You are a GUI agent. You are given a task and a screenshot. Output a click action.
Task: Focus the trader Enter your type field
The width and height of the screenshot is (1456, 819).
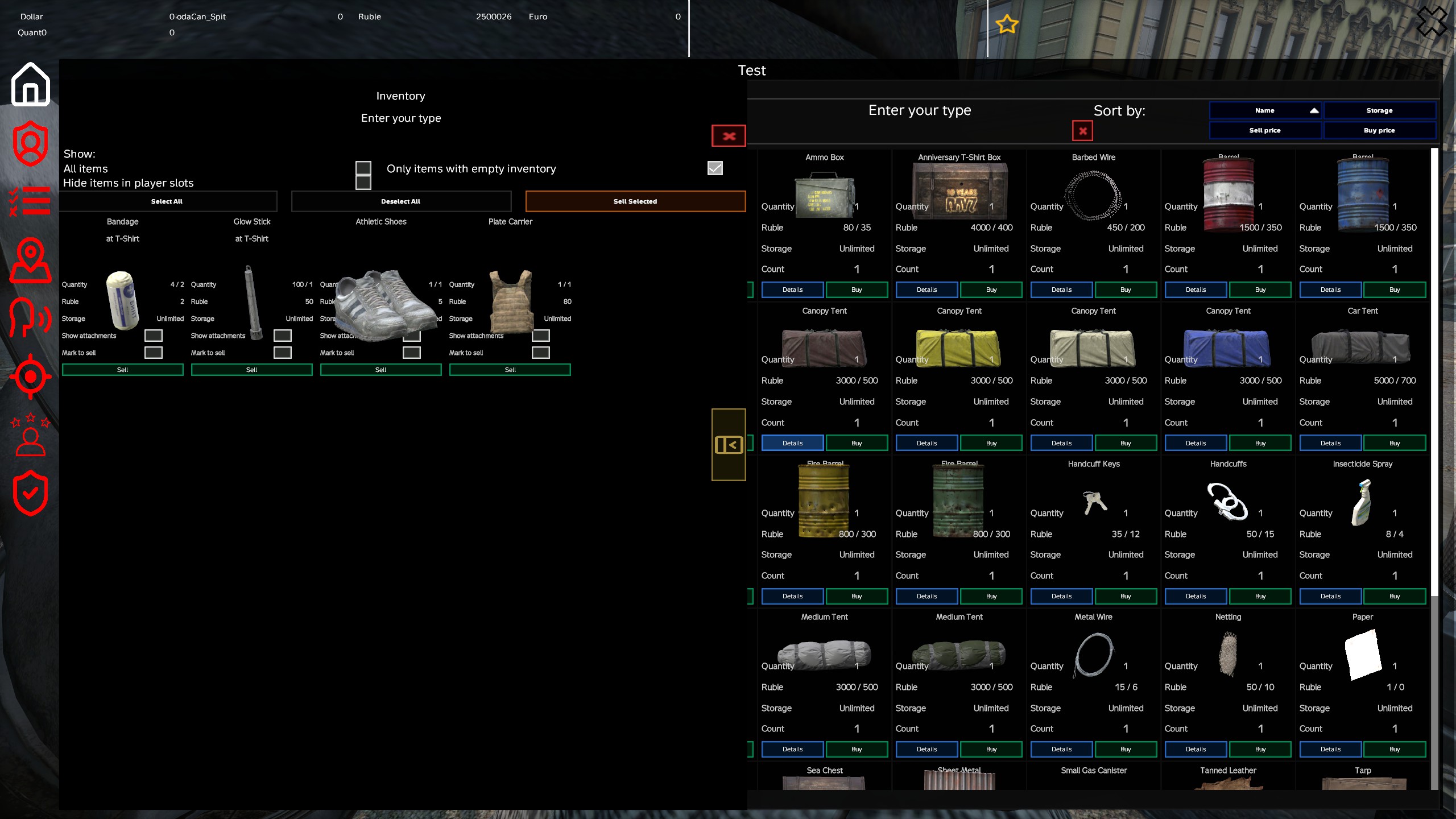[x=920, y=110]
